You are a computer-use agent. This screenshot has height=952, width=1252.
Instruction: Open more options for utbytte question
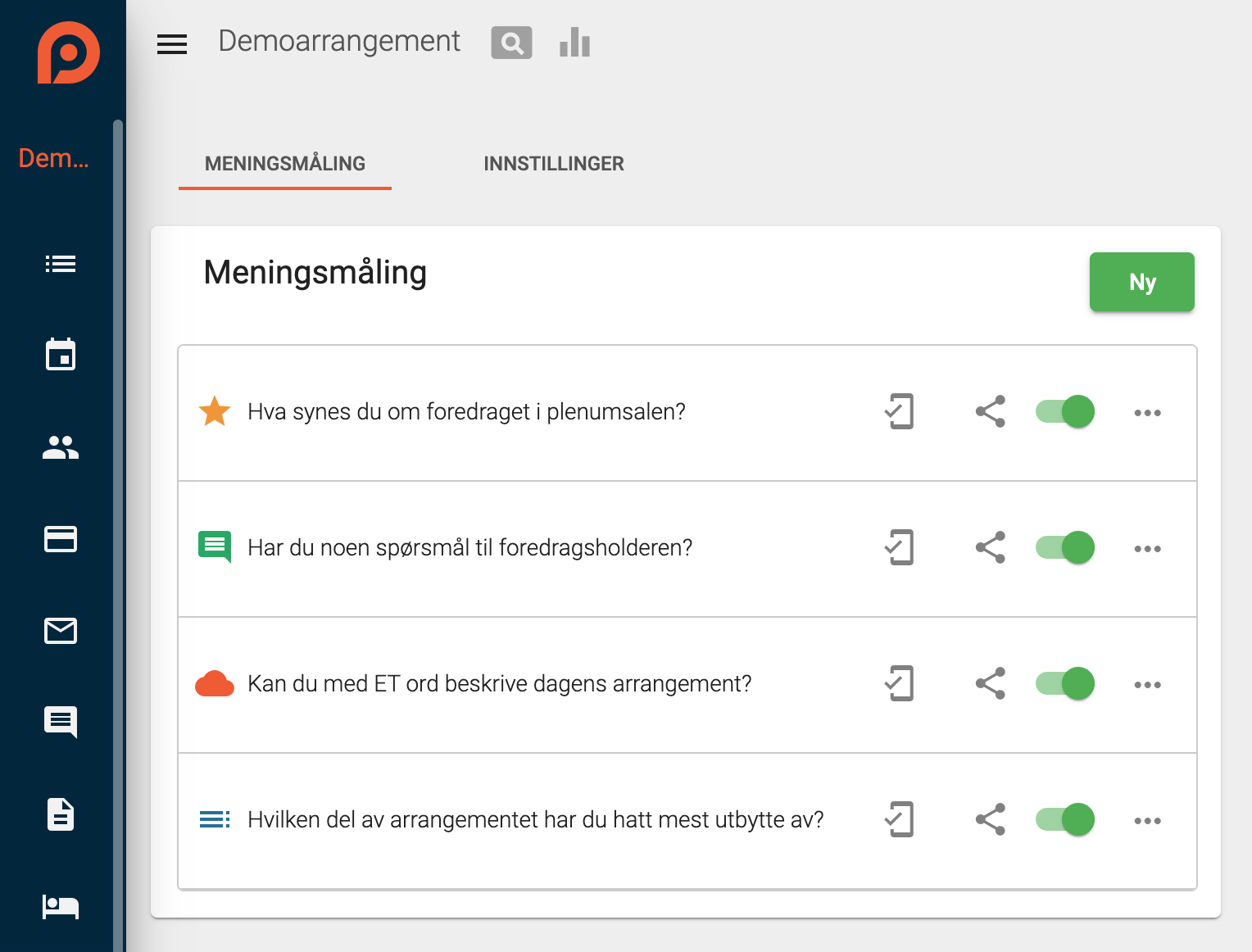[x=1147, y=821]
